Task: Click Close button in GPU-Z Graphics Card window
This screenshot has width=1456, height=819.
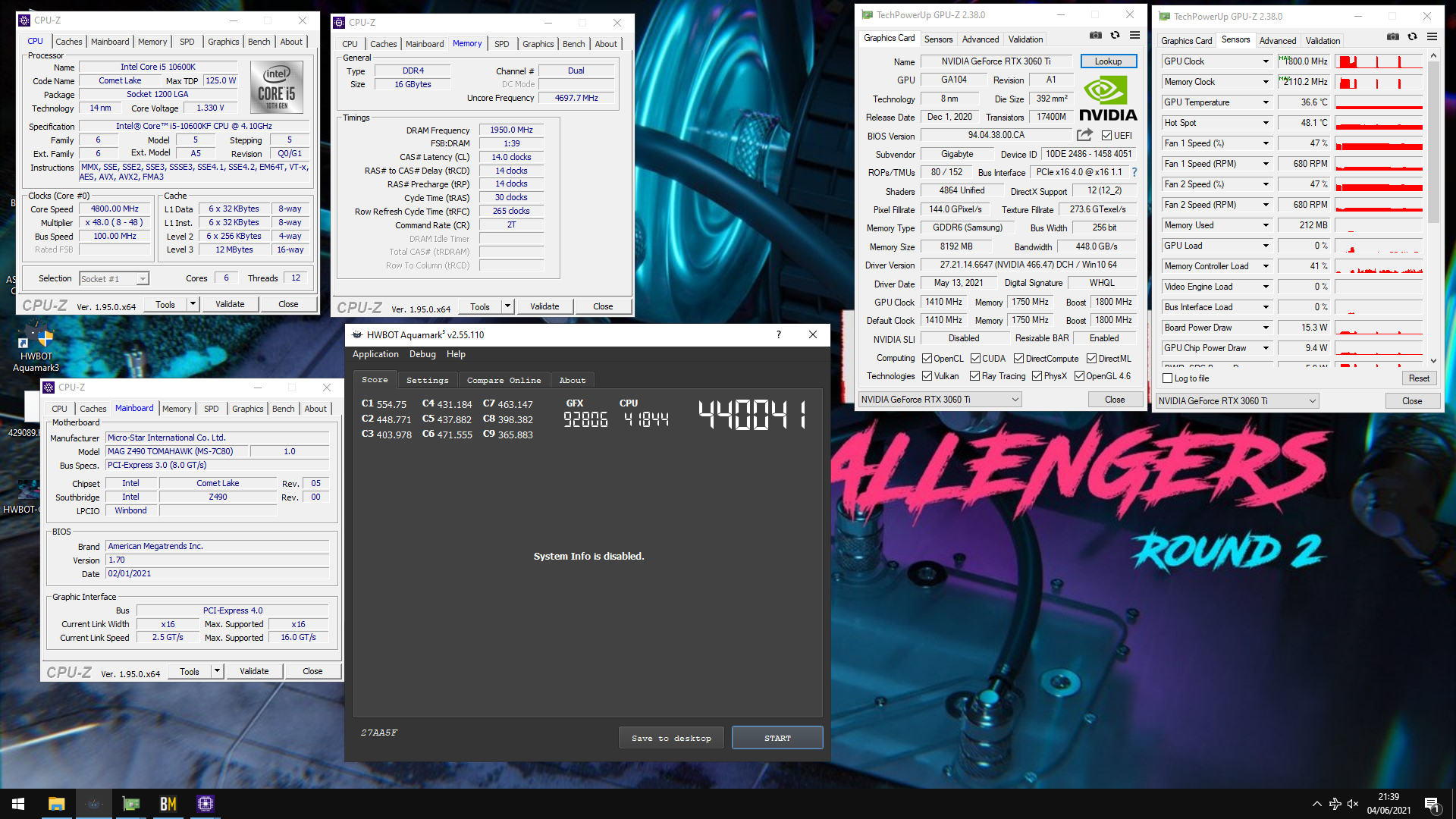Action: (1115, 400)
